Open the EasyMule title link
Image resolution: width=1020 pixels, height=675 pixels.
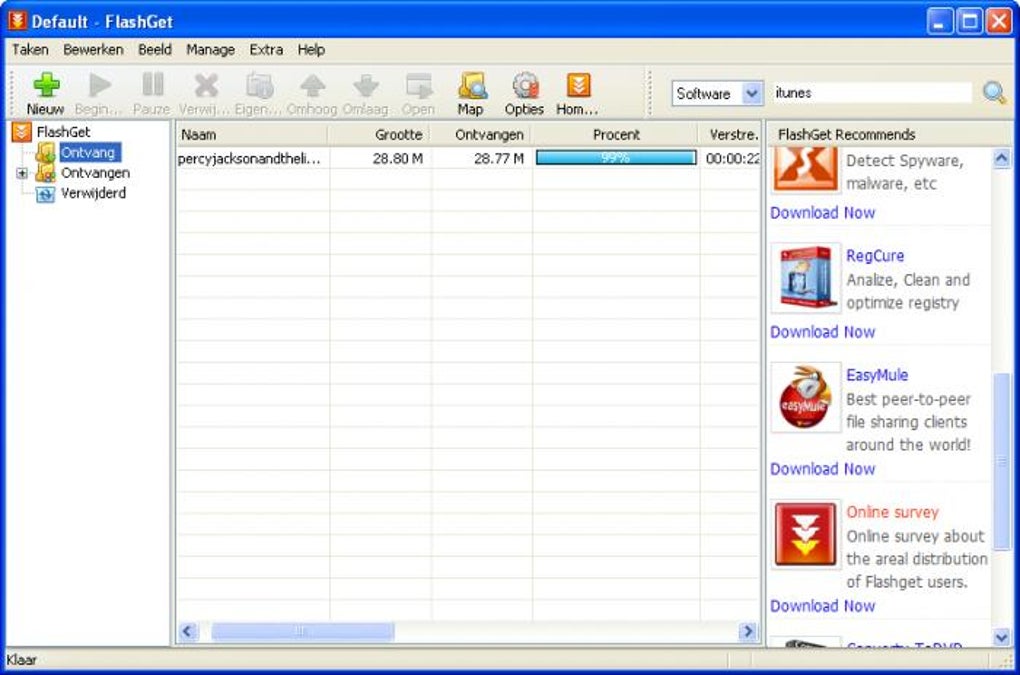tap(876, 375)
